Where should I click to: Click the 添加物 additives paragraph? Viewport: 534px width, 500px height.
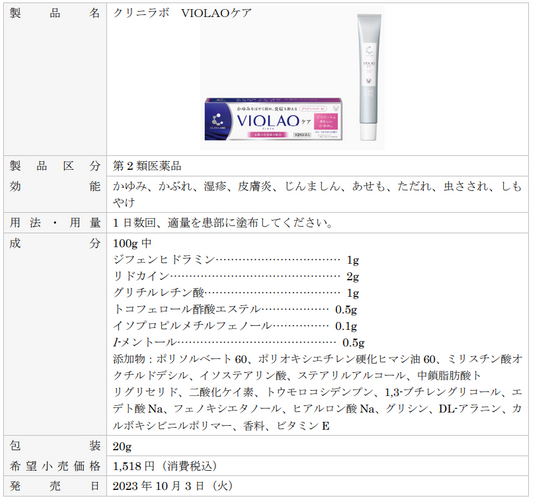pyautogui.click(x=317, y=392)
